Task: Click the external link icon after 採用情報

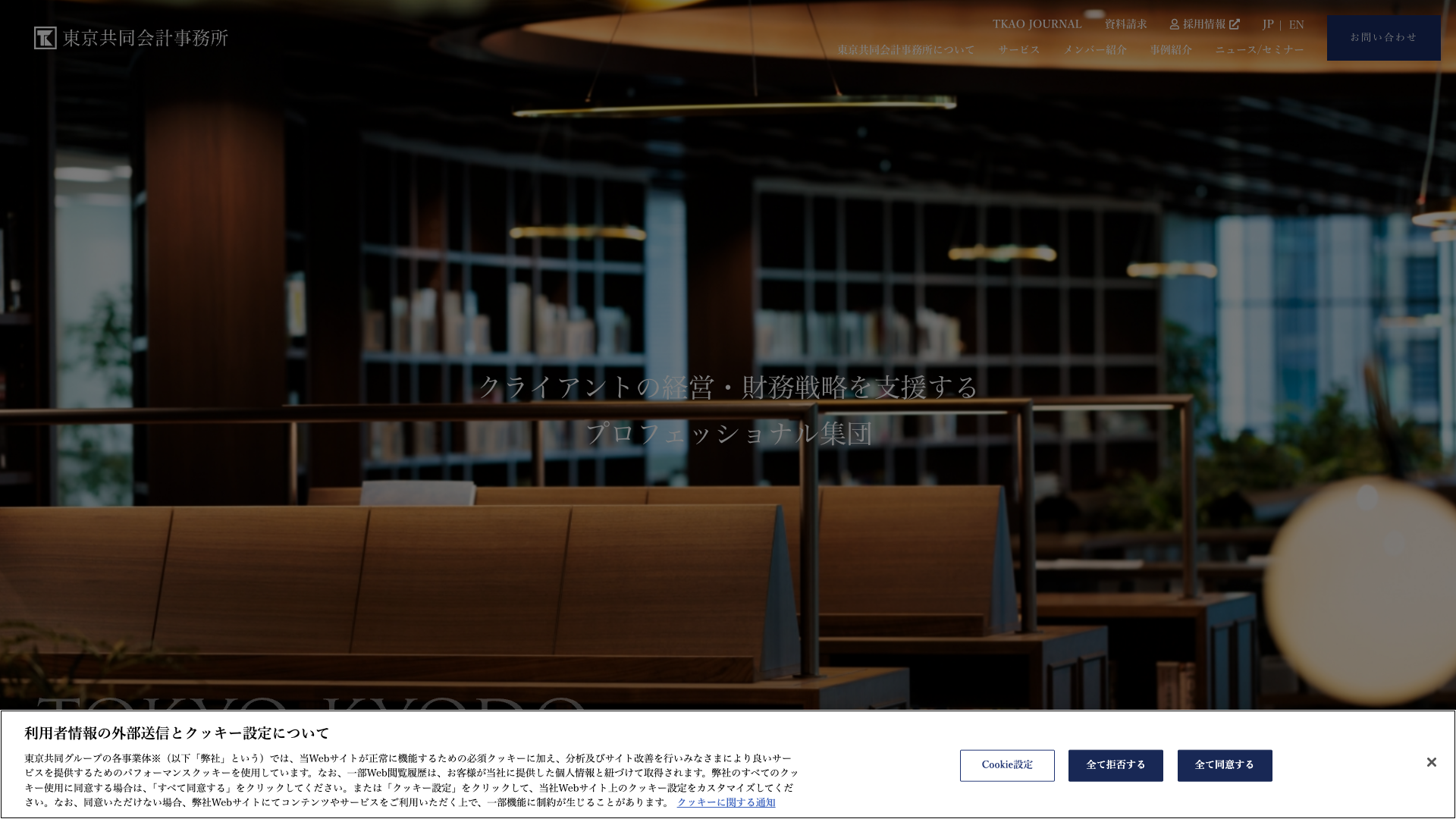Action: pos(1235,24)
